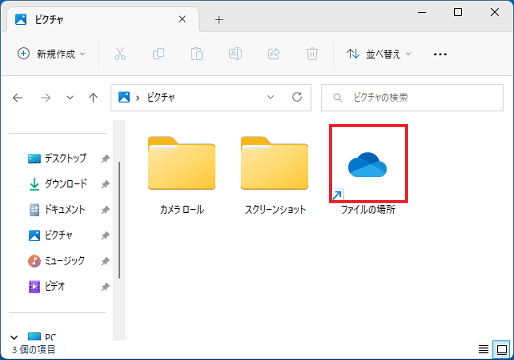The width and height of the screenshot is (514, 360).
Task: Click the navigation pane scrollbar
Action: pos(119,220)
